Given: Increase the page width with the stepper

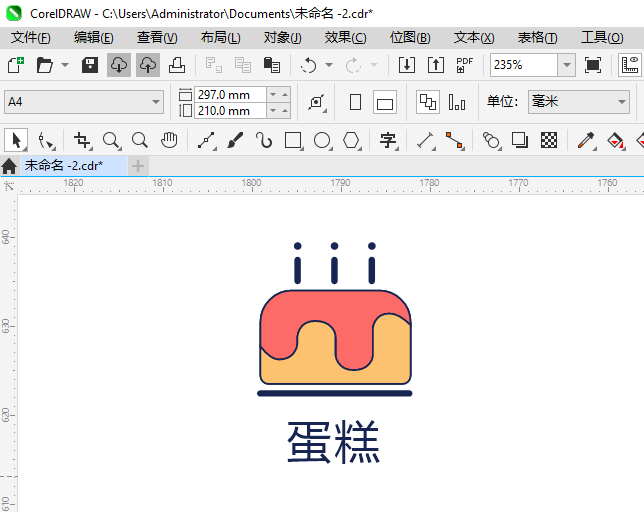Looking at the screenshot, I should click(x=285, y=95).
